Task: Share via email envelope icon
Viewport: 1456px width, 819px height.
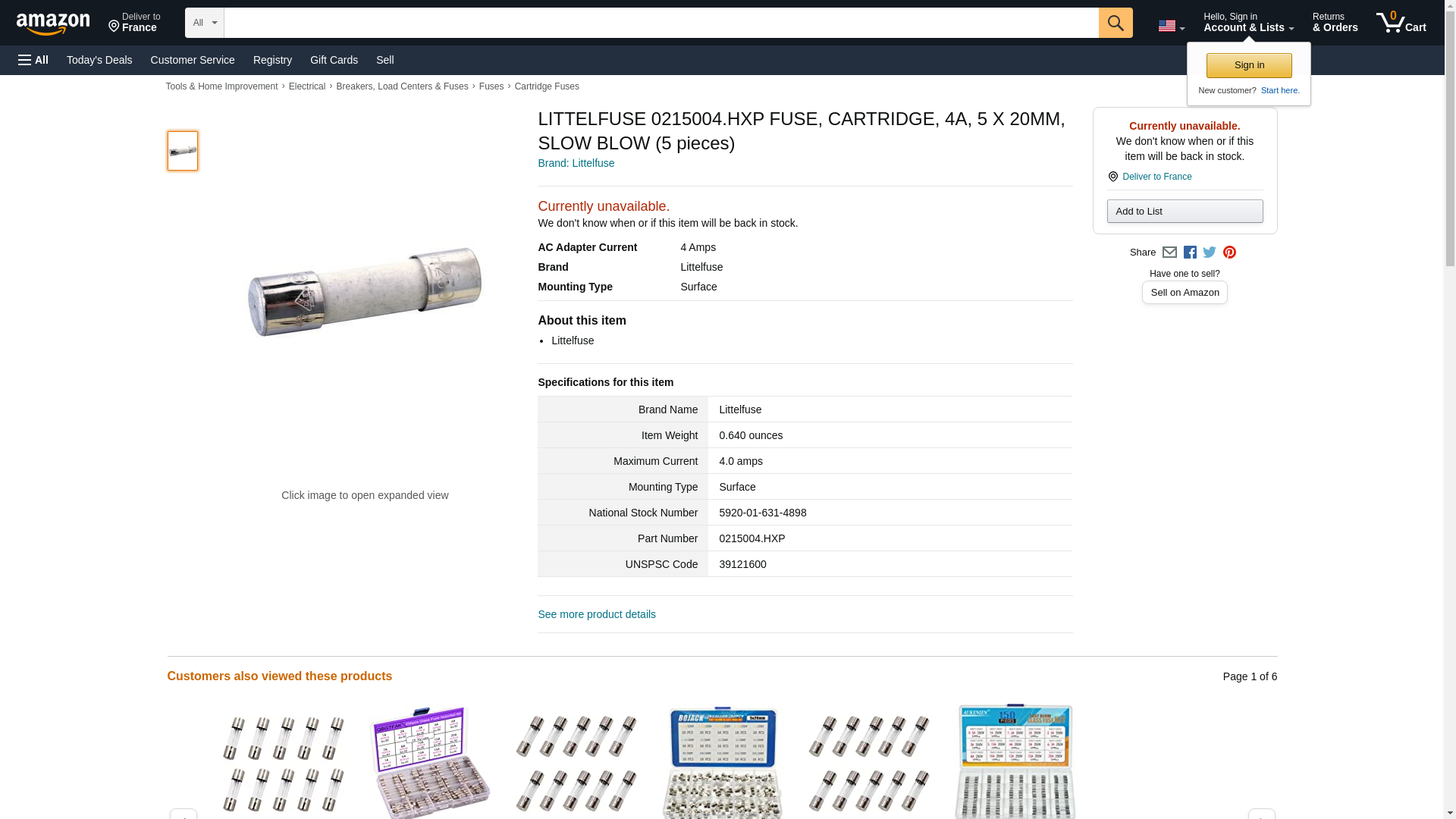Action: [1169, 253]
